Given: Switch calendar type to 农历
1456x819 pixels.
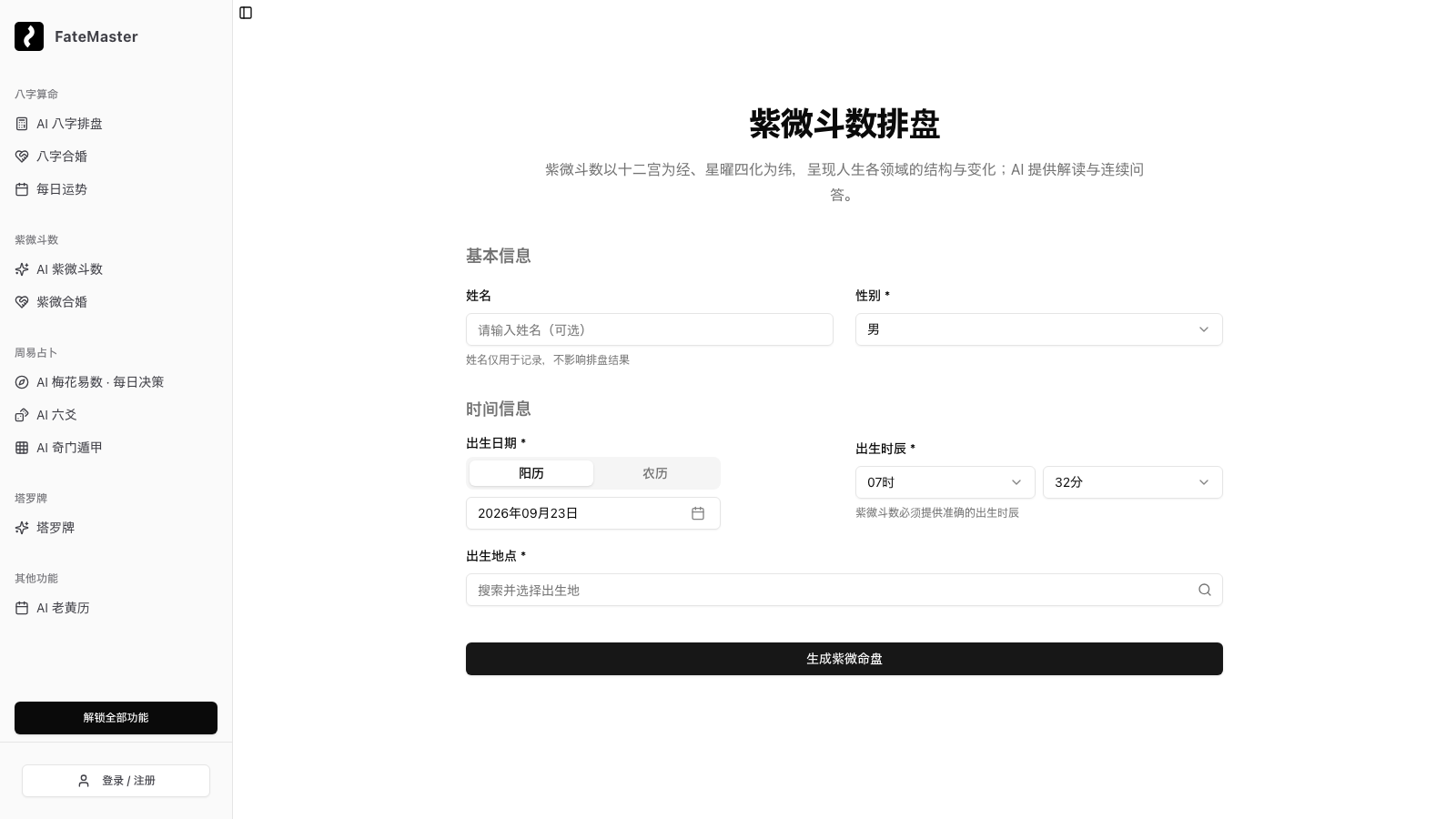Looking at the screenshot, I should (x=655, y=473).
